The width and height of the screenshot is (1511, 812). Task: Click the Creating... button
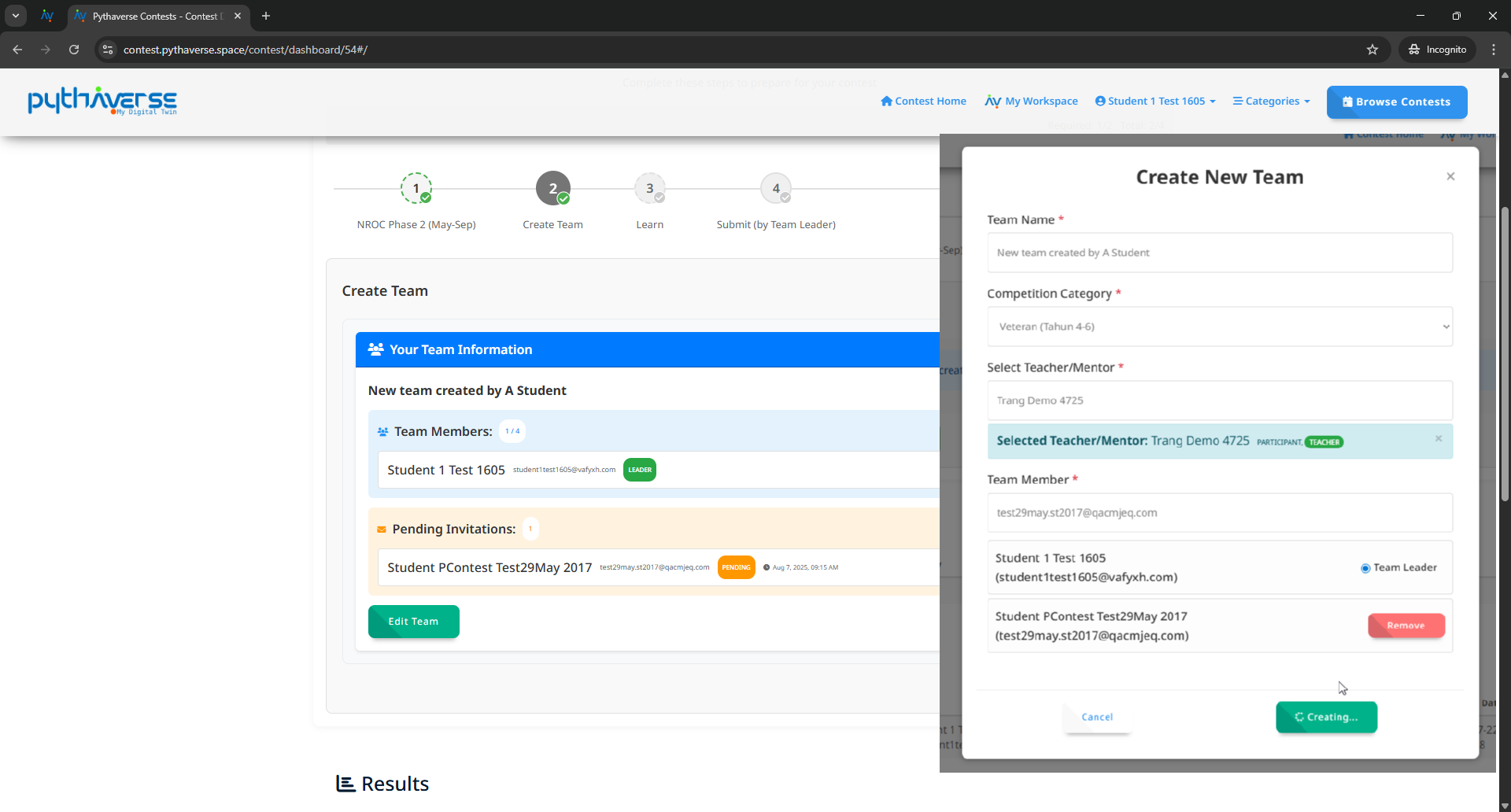(1327, 717)
